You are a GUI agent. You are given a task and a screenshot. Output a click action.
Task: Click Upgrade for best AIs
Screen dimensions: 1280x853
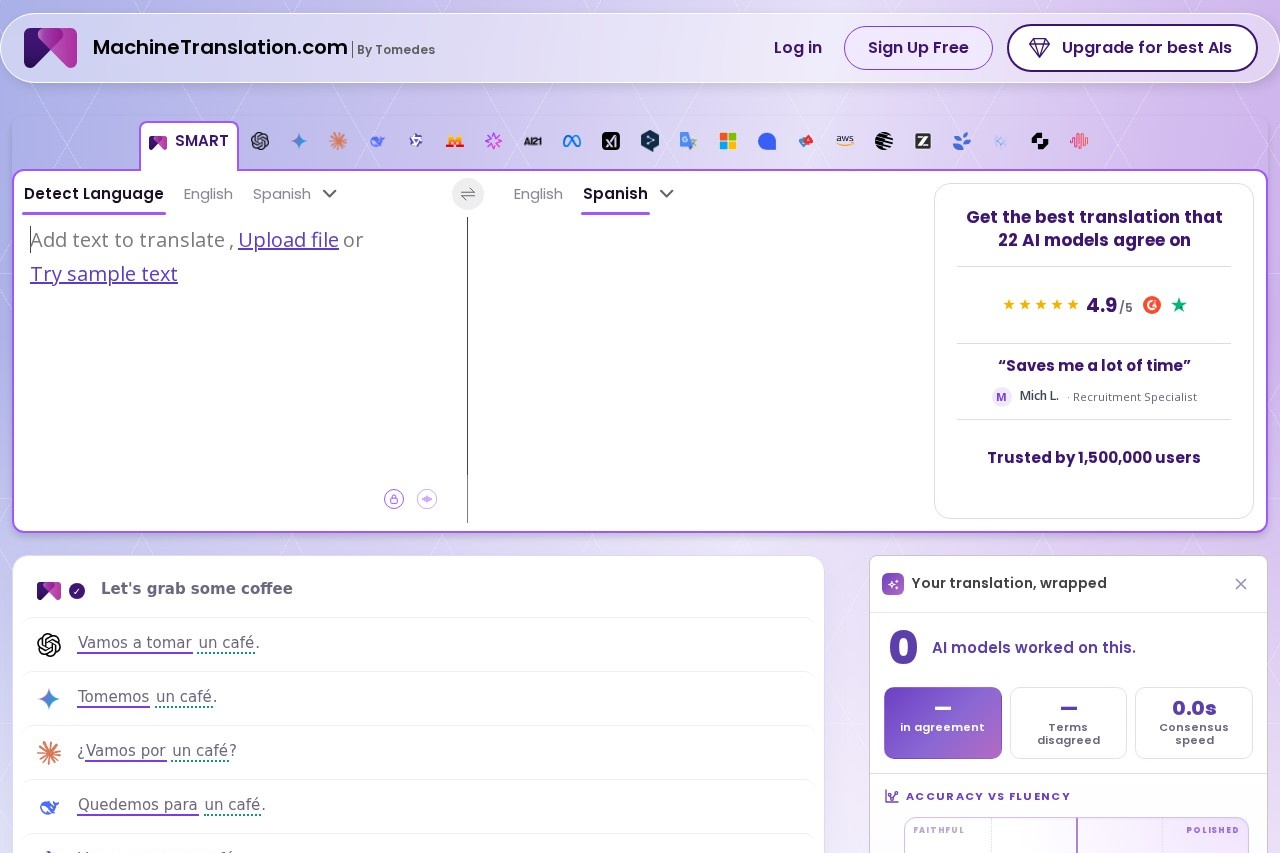click(1132, 48)
